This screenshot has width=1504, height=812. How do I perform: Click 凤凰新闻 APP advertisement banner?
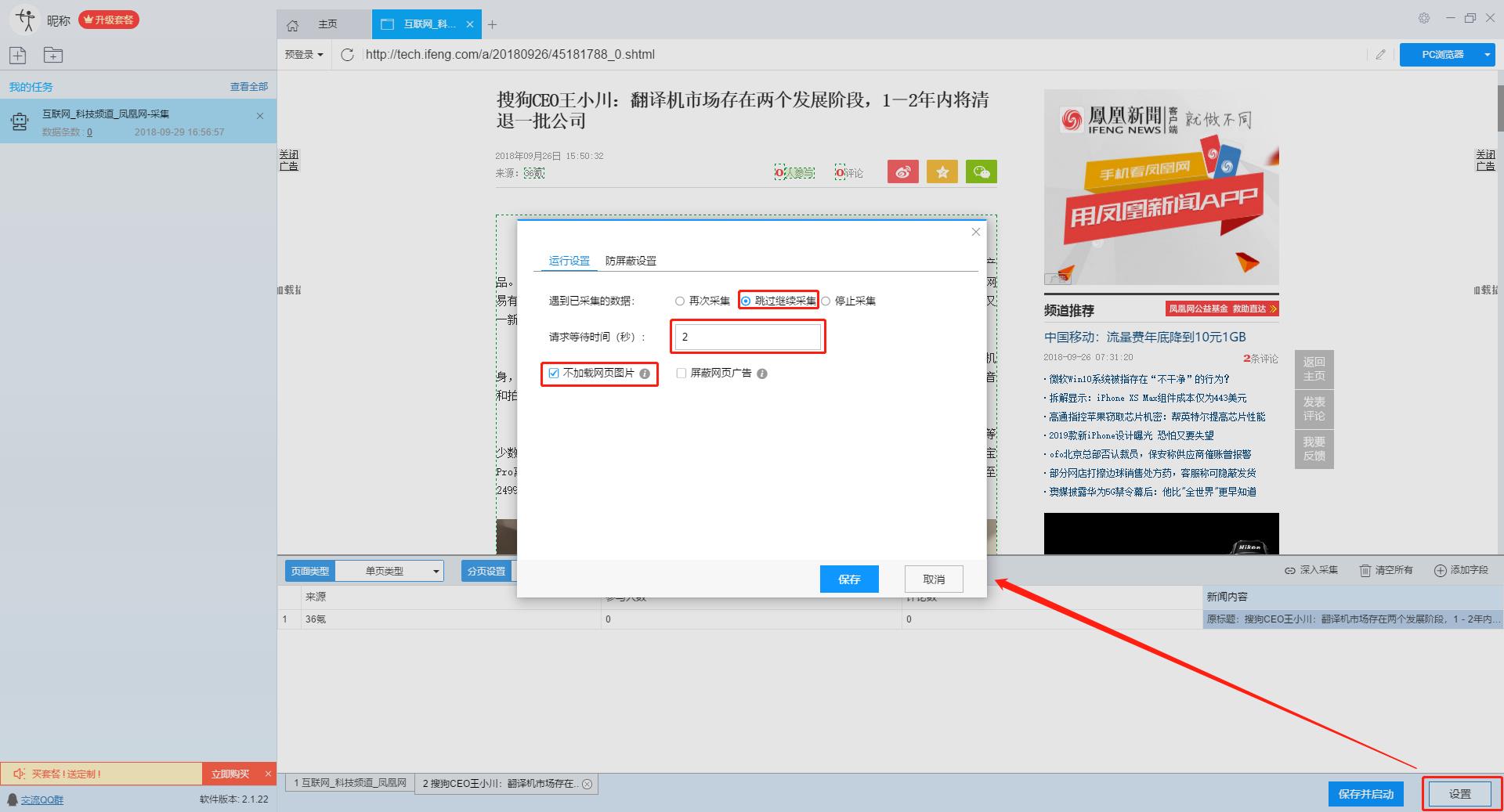1161,187
